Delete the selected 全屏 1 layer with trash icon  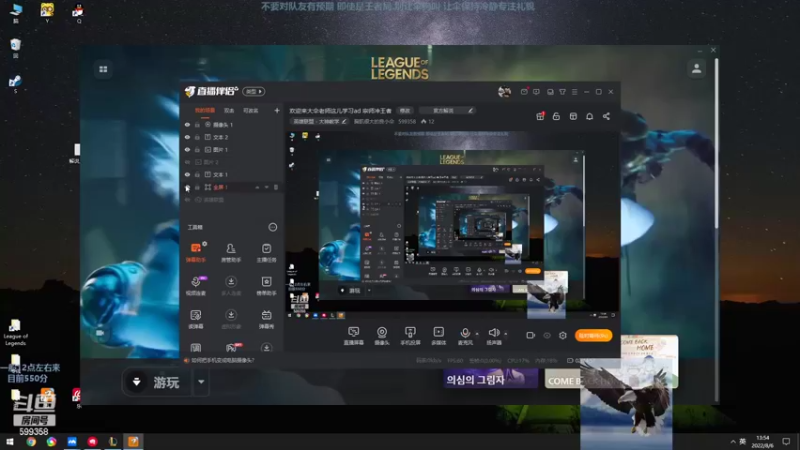pos(276,187)
